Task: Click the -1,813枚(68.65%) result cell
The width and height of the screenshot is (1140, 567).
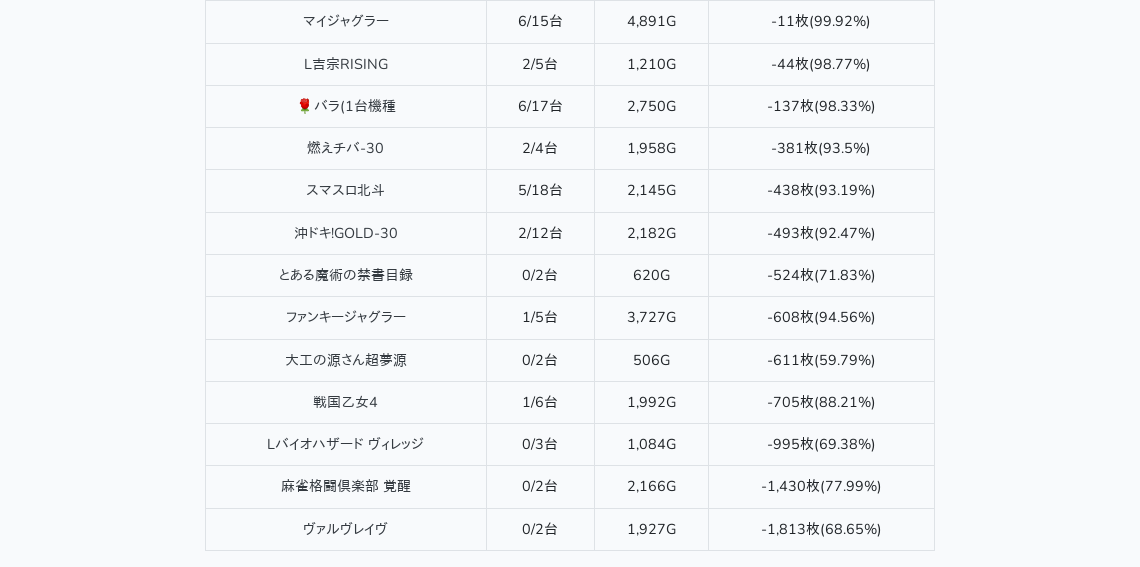Action: click(821, 529)
